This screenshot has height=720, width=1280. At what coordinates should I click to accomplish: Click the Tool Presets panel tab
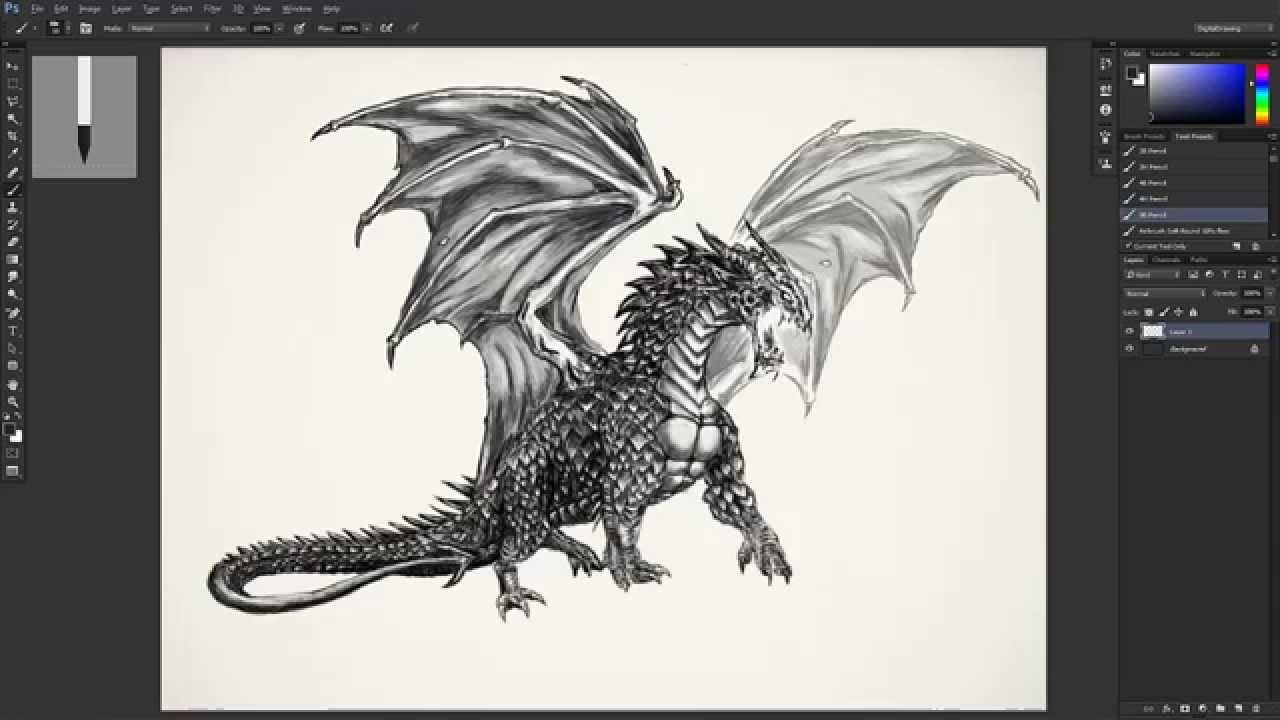coord(1193,136)
